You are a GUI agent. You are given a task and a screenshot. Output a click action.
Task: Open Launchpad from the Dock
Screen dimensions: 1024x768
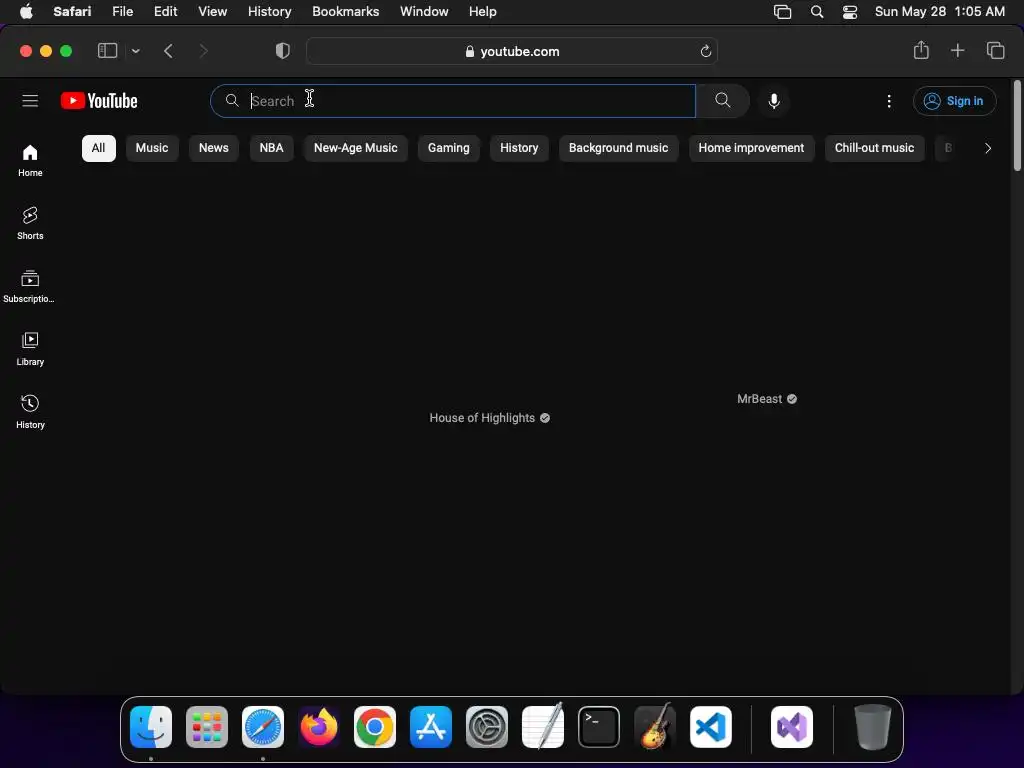coord(207,727)
